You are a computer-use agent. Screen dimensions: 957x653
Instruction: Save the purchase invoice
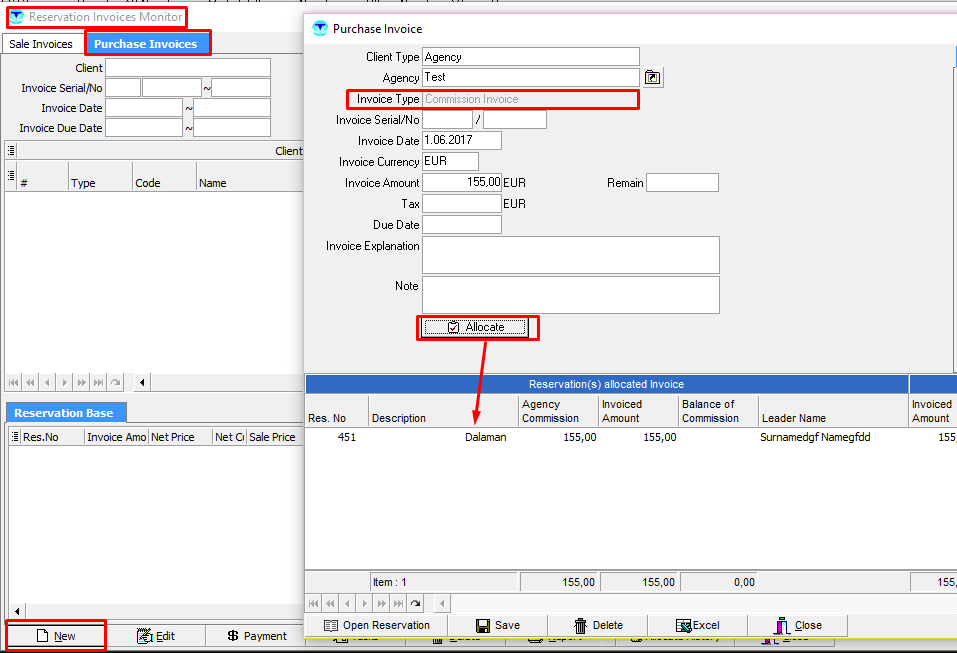click(497, 625)
